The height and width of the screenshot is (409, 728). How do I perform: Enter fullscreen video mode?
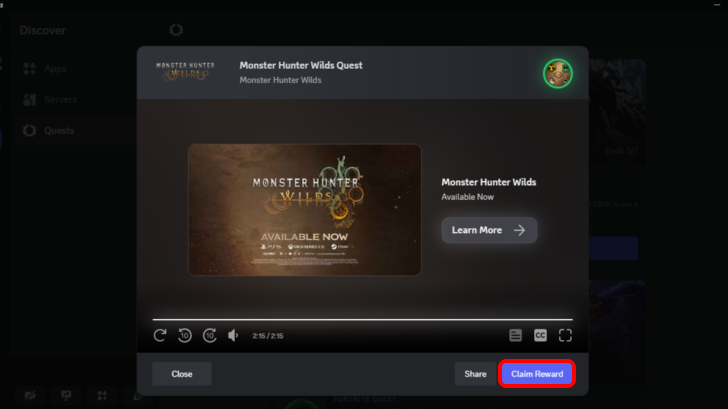coord(565,335)
